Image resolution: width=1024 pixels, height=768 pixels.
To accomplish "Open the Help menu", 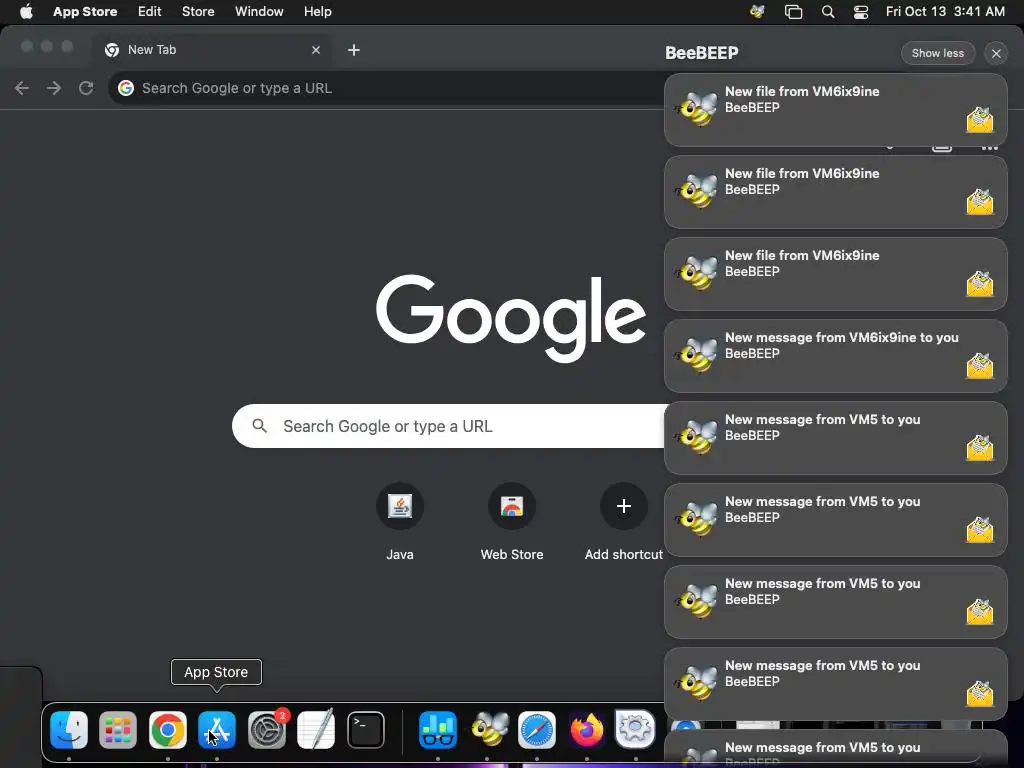I will [317, 12].
